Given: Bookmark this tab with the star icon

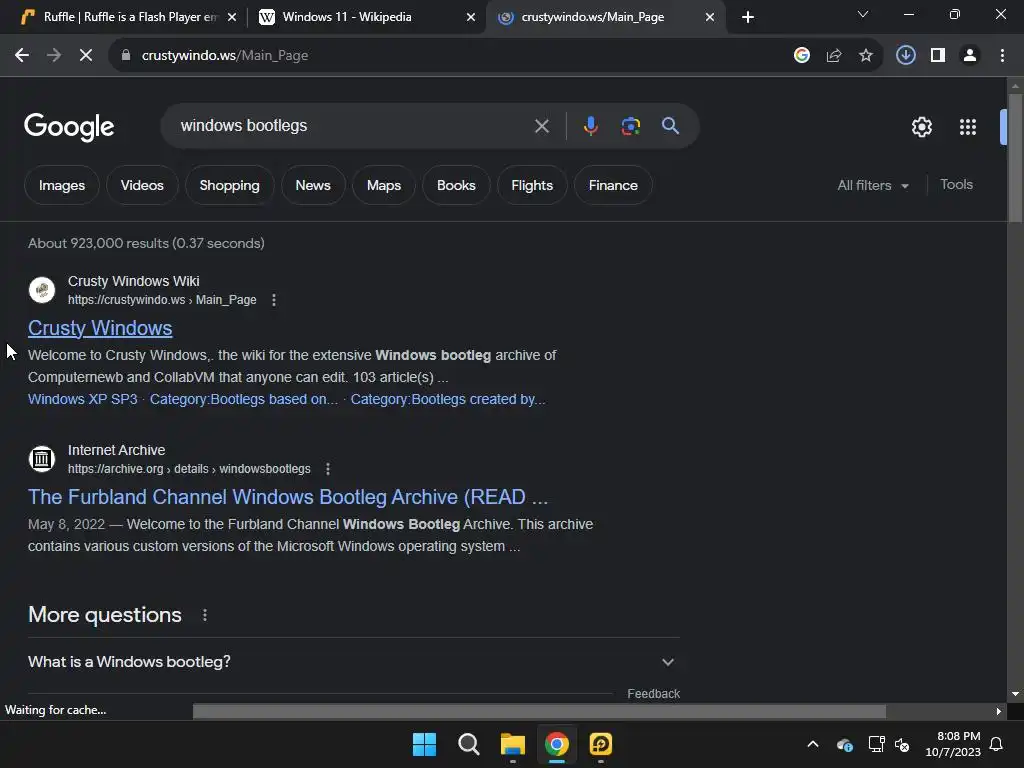Looking at the screenshot, I should (x=865, y=56).
